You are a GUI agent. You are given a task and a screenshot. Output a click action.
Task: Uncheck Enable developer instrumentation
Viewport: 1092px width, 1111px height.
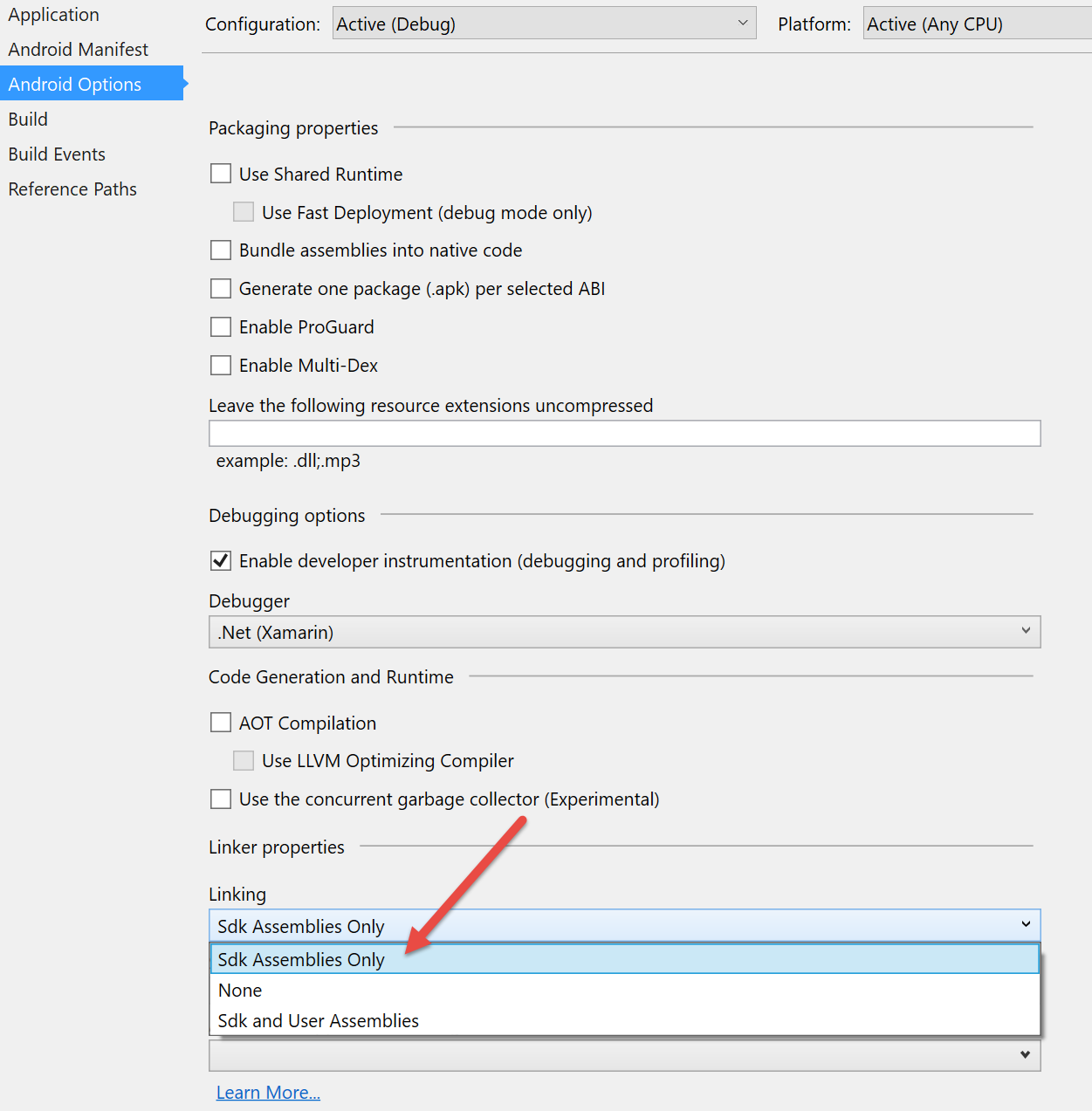[x=221, y=561]
